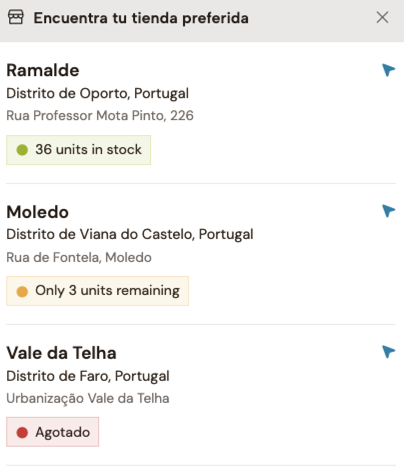Click address Urbanização Vale da Telha
Image resolution: width=404 pixels, height=469 pixels.
[x=88, y=399]
